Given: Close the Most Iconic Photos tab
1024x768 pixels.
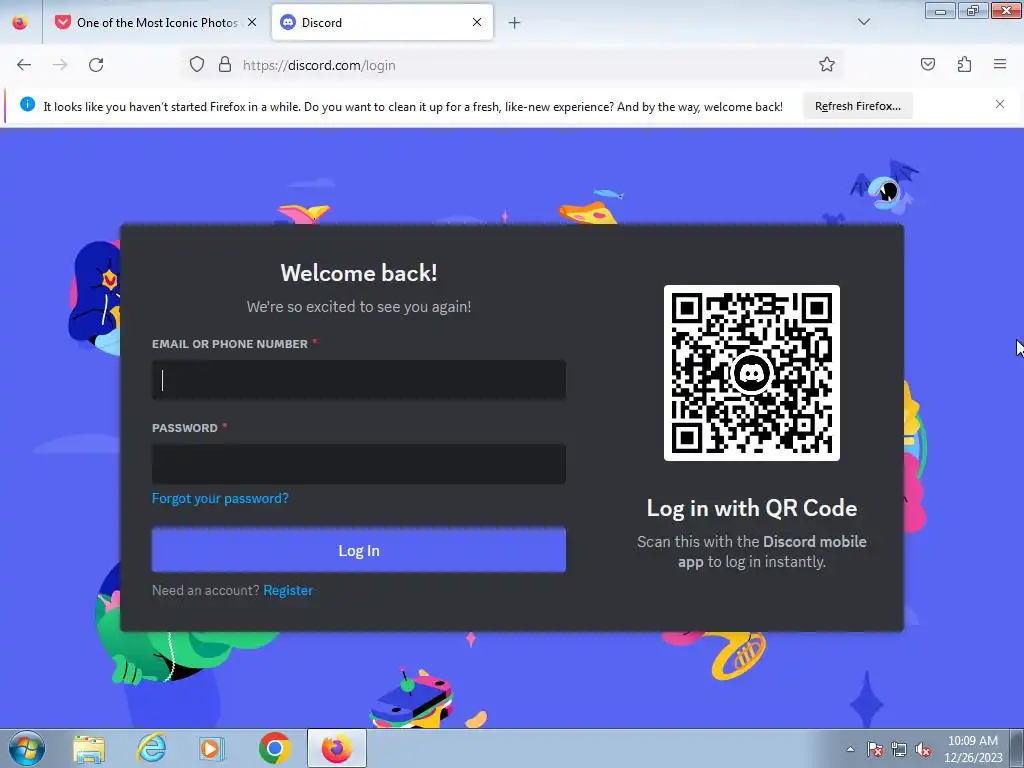Looking at the screenshot, I should (x=252, y=22).
